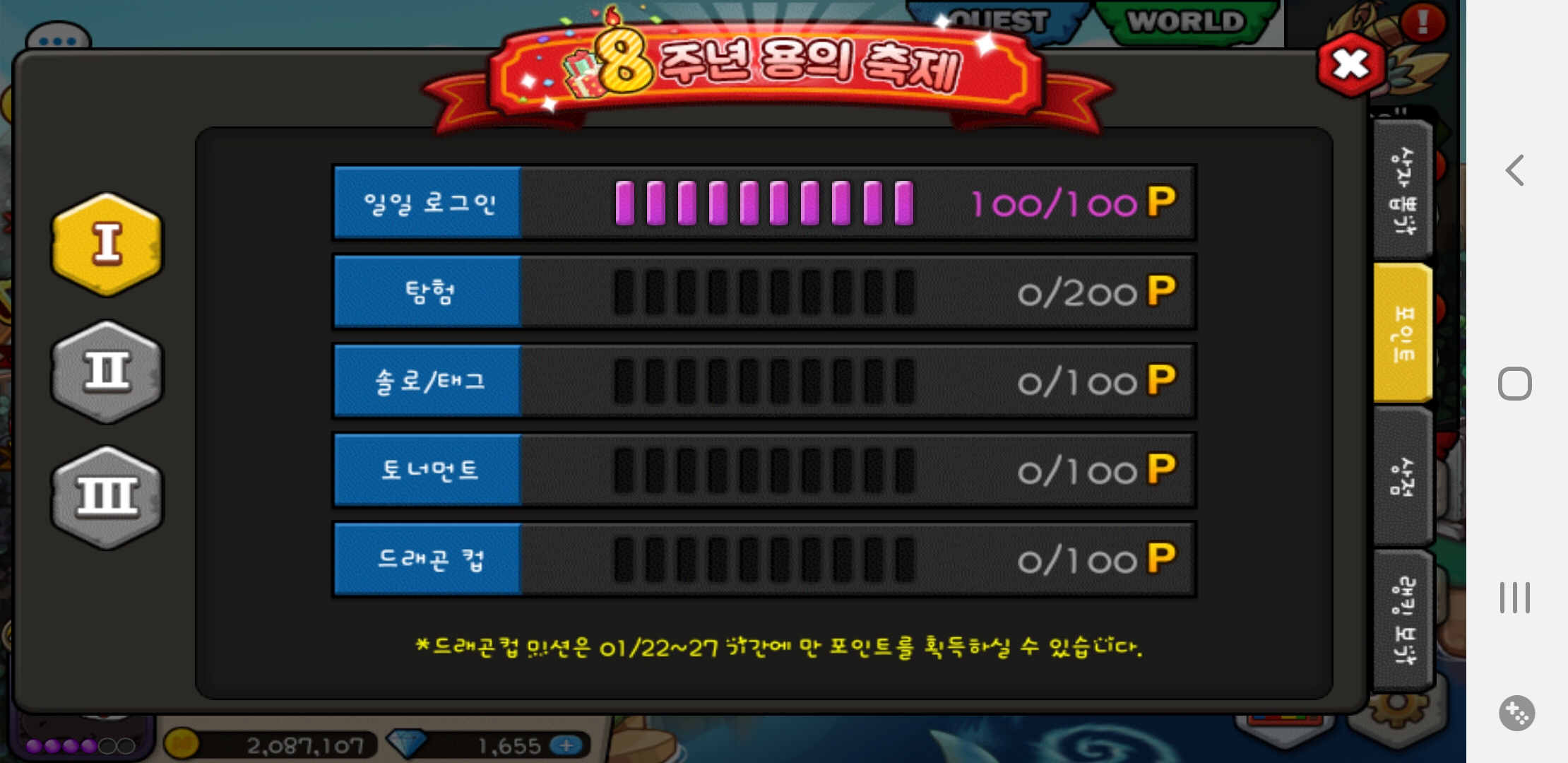Switch to stage II hexagon badge

coord(107,372)
